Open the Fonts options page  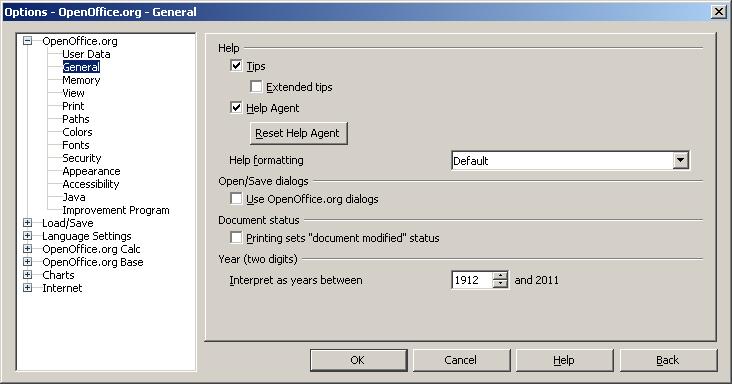76,145
